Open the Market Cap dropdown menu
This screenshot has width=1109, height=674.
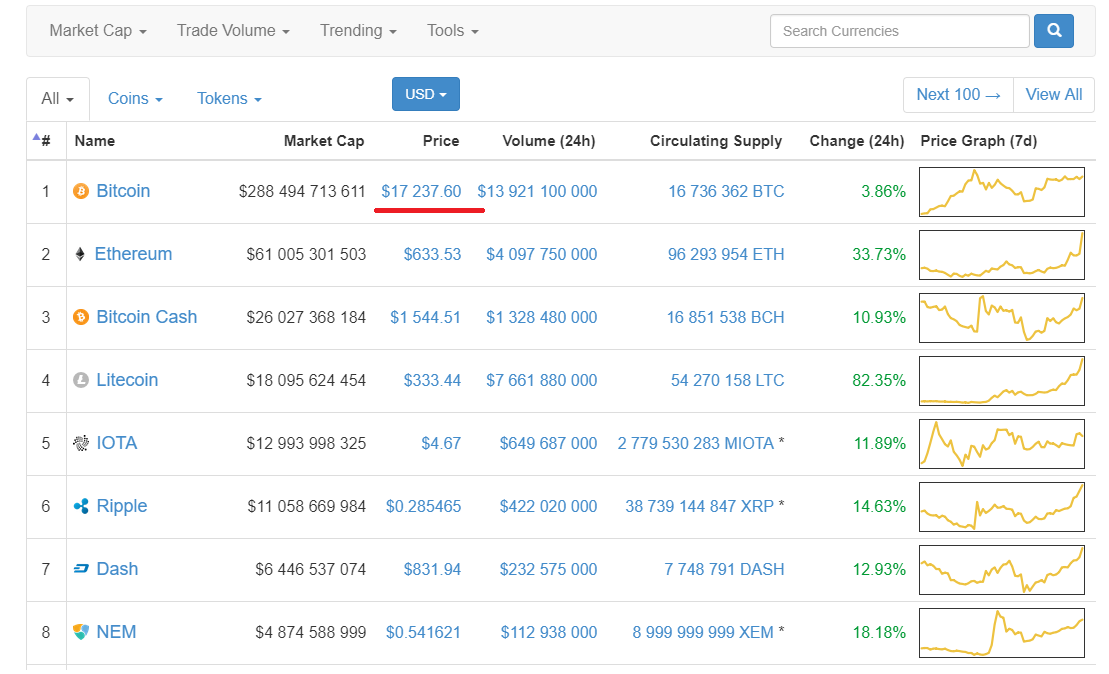coord(98,31)
